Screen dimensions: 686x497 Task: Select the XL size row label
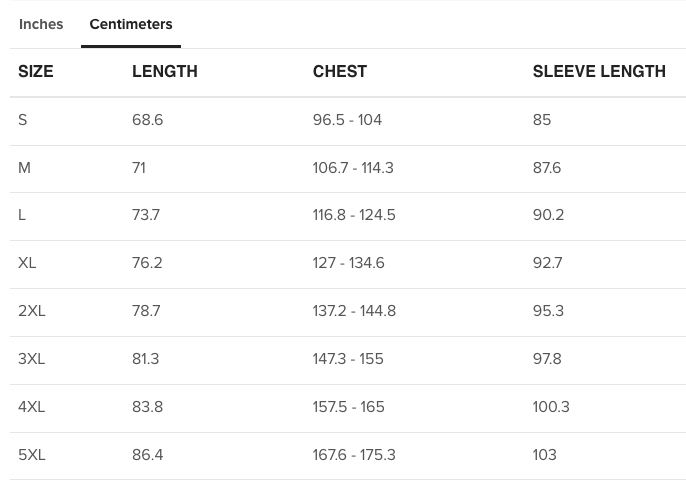tap(27, 263)
